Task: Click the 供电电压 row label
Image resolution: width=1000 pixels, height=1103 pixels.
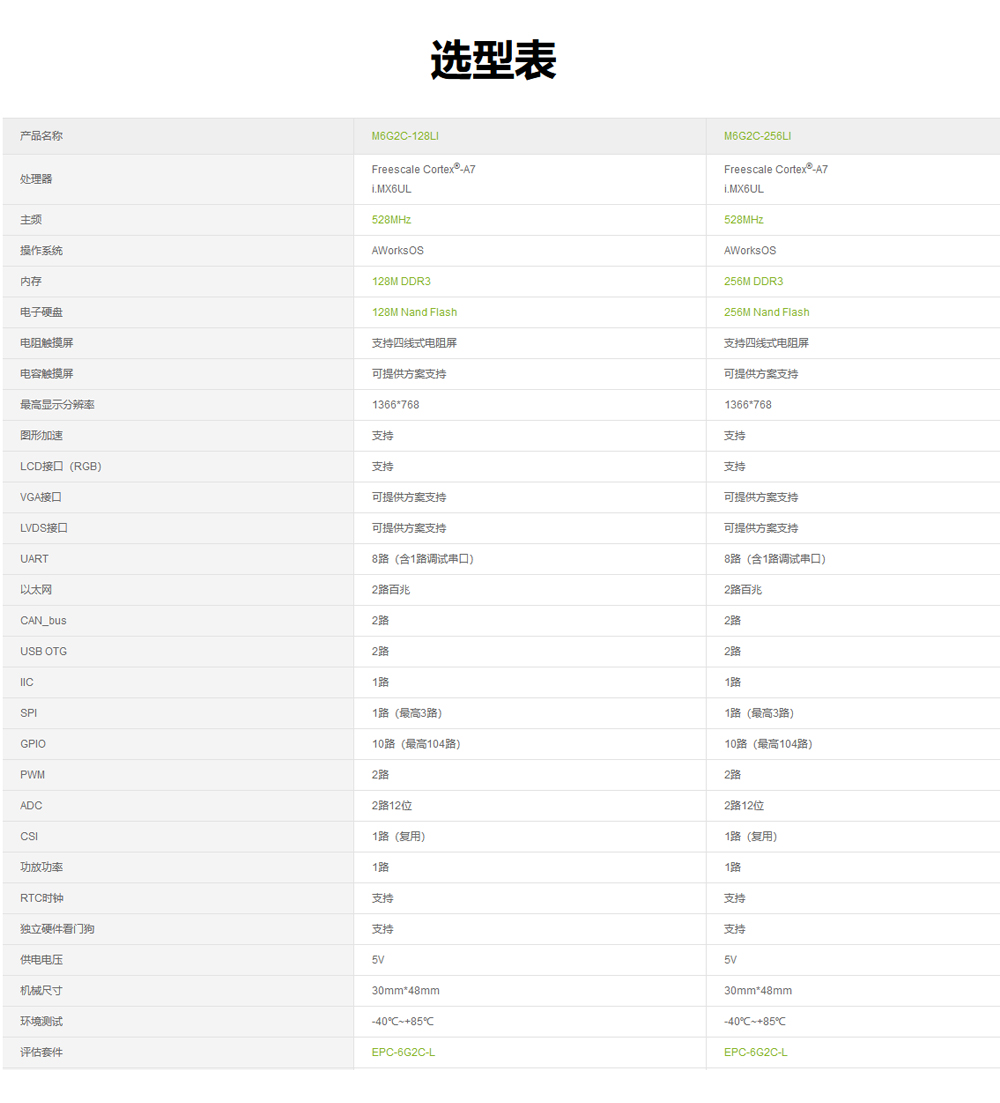Action: (x=41, y=960)
